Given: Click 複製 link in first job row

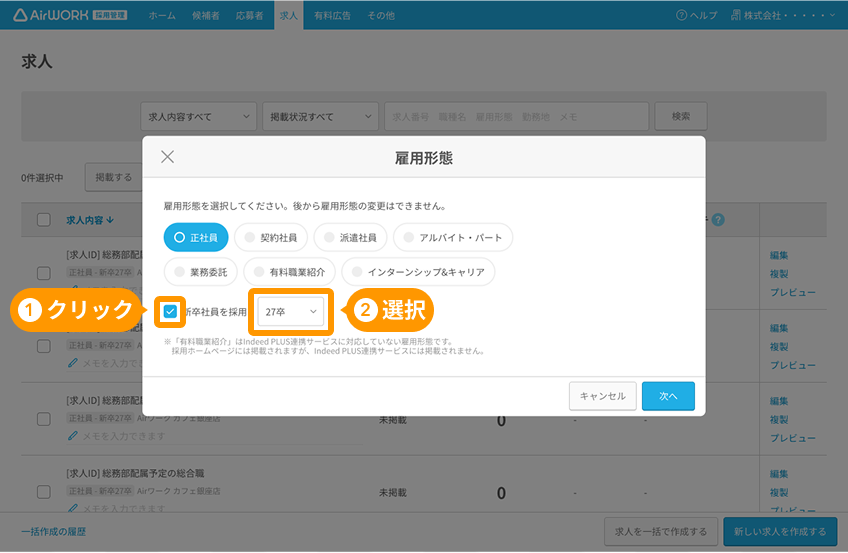Looking at the screenshot, I should tap(779, 274).
